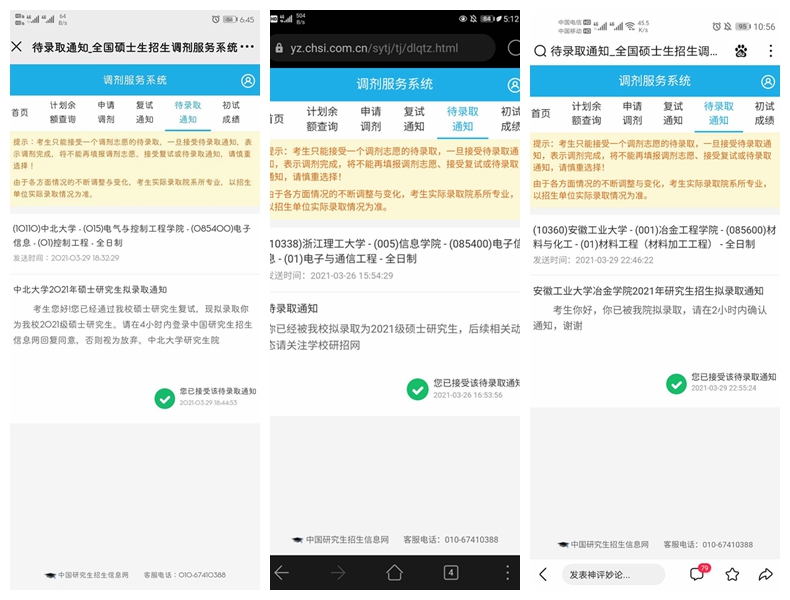This screenshot has height=600, width=790.
Task: Tap the green accepted checkmark under 中北大学 notice
Action: [x=165, y=398]
